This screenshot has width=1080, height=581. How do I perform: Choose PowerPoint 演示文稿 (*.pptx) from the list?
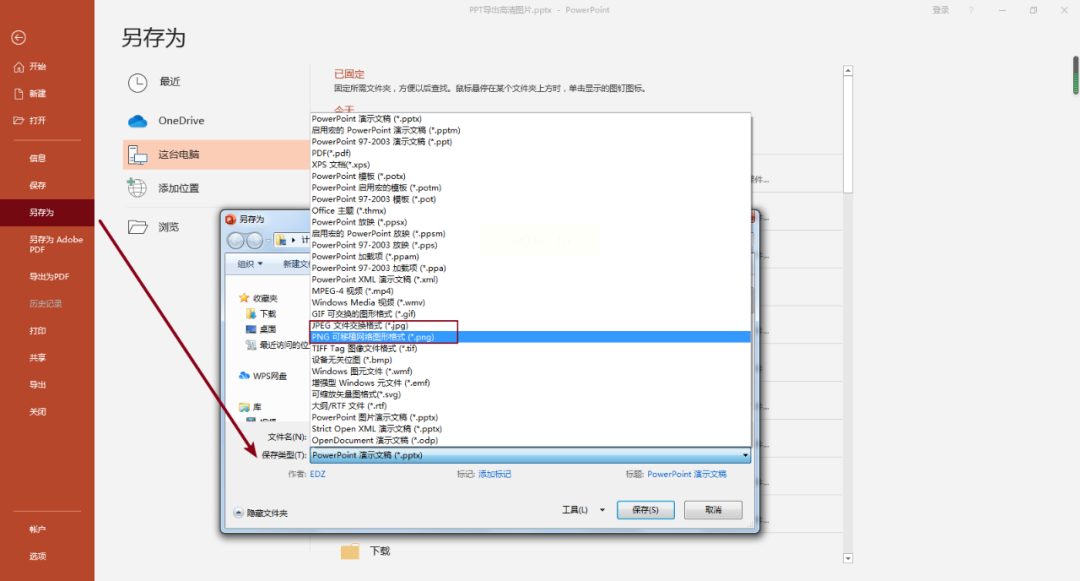(x=530, y=119)
